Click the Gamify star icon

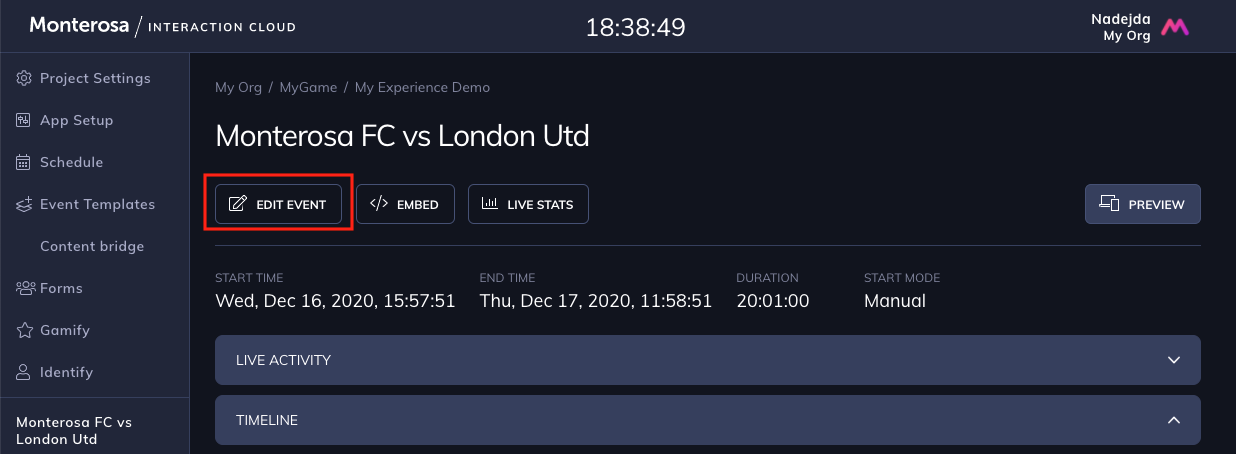tap(24, 330)
